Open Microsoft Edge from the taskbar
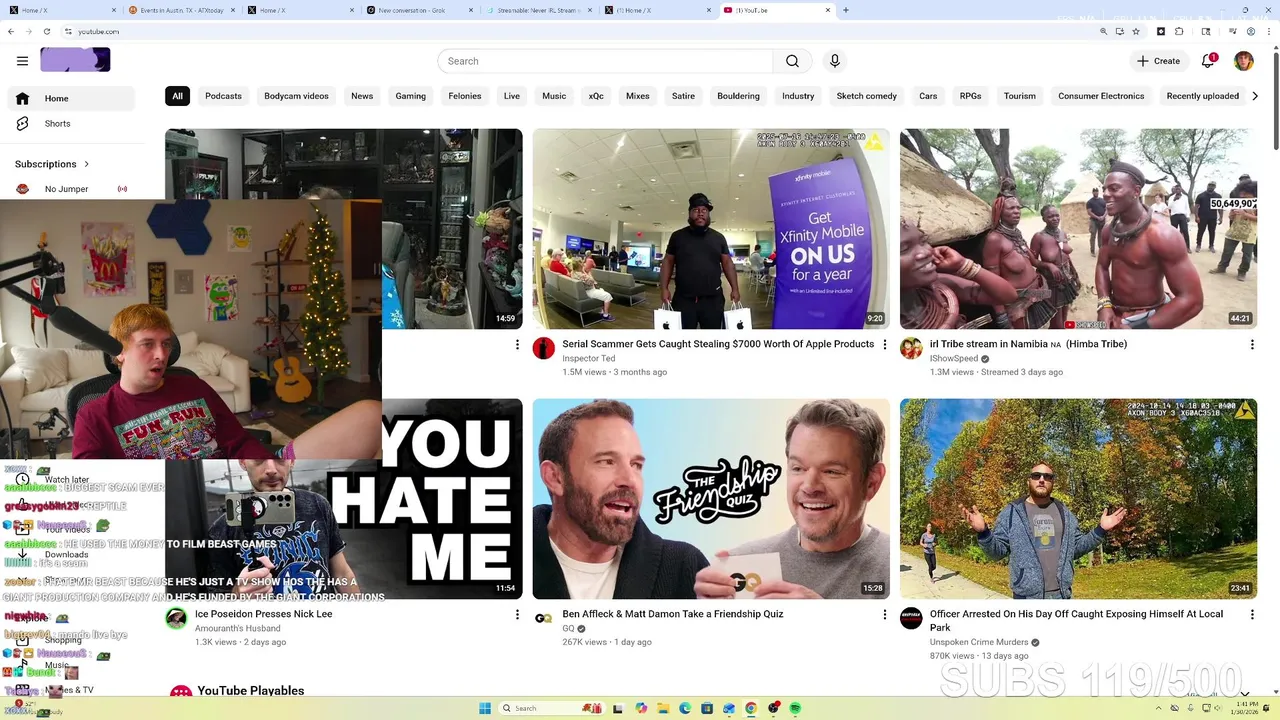 (685, 708)
